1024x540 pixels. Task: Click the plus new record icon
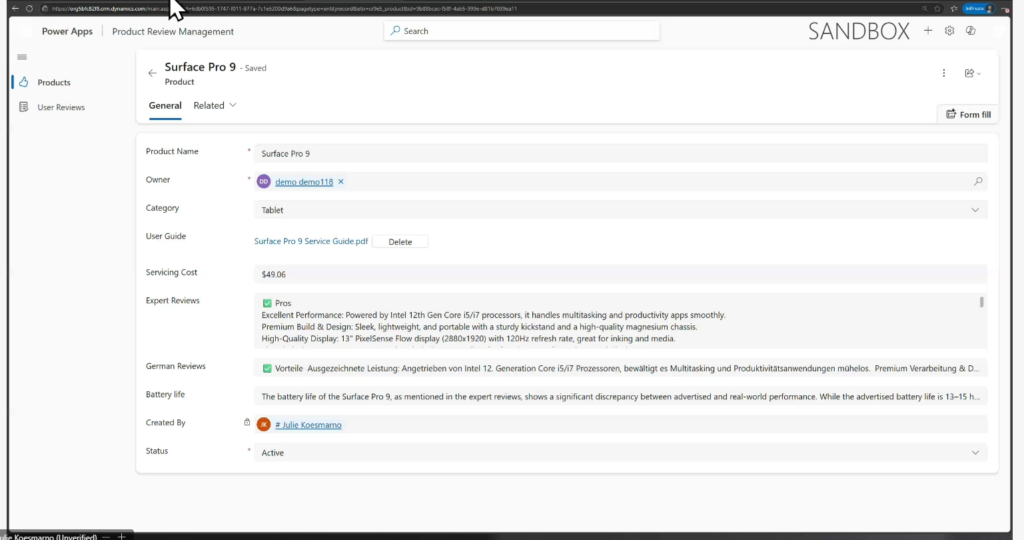click(x=928, y=31)
